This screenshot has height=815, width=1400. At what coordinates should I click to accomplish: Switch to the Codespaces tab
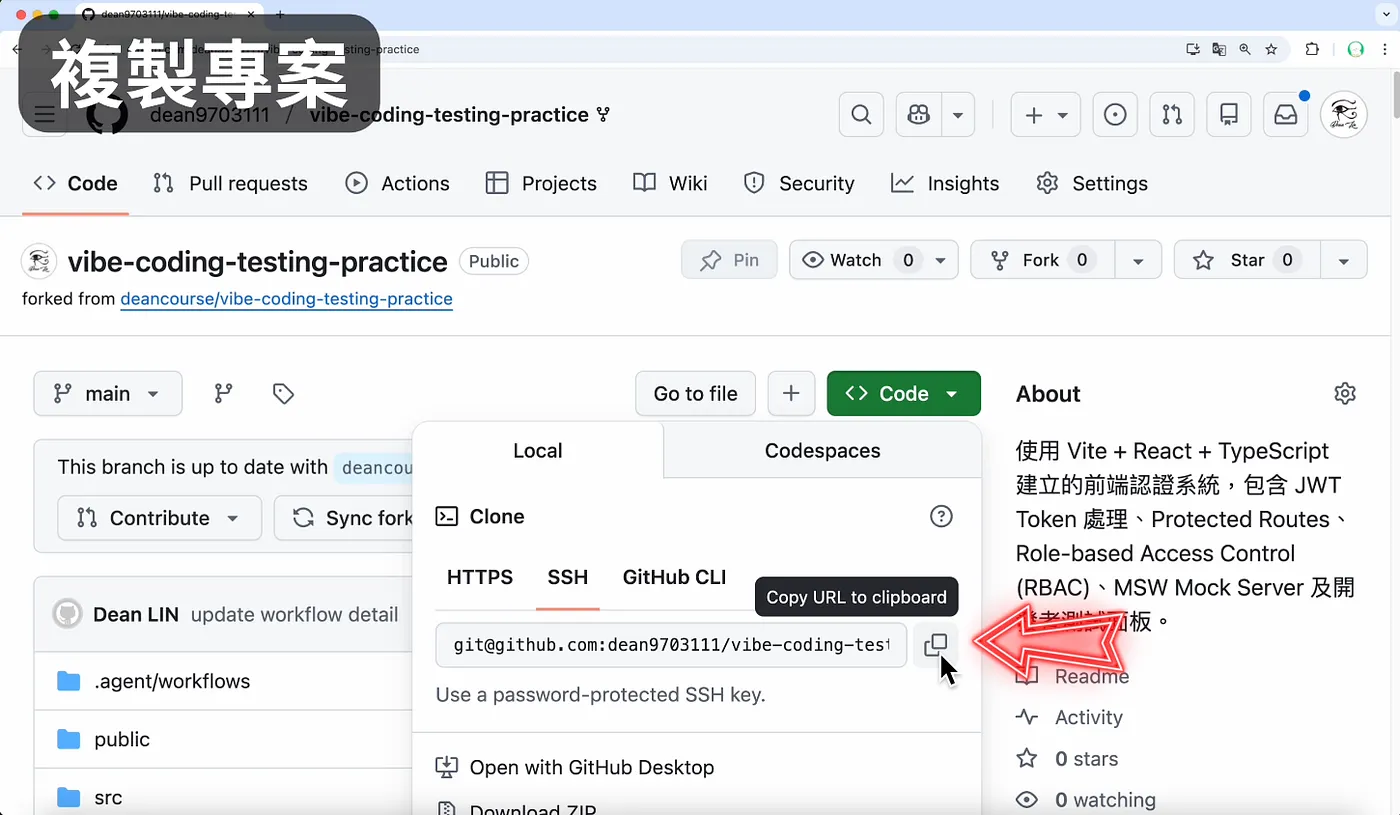(x=822, y=451)
